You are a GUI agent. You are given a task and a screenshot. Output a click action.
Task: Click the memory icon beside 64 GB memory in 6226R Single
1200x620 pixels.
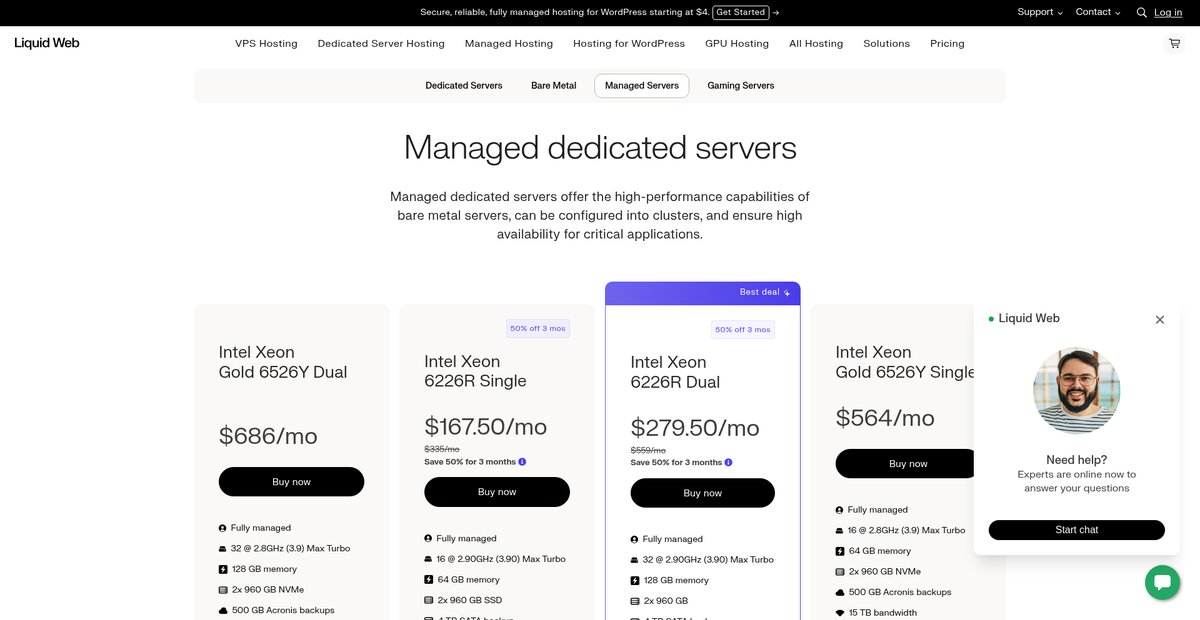point(429,580)
